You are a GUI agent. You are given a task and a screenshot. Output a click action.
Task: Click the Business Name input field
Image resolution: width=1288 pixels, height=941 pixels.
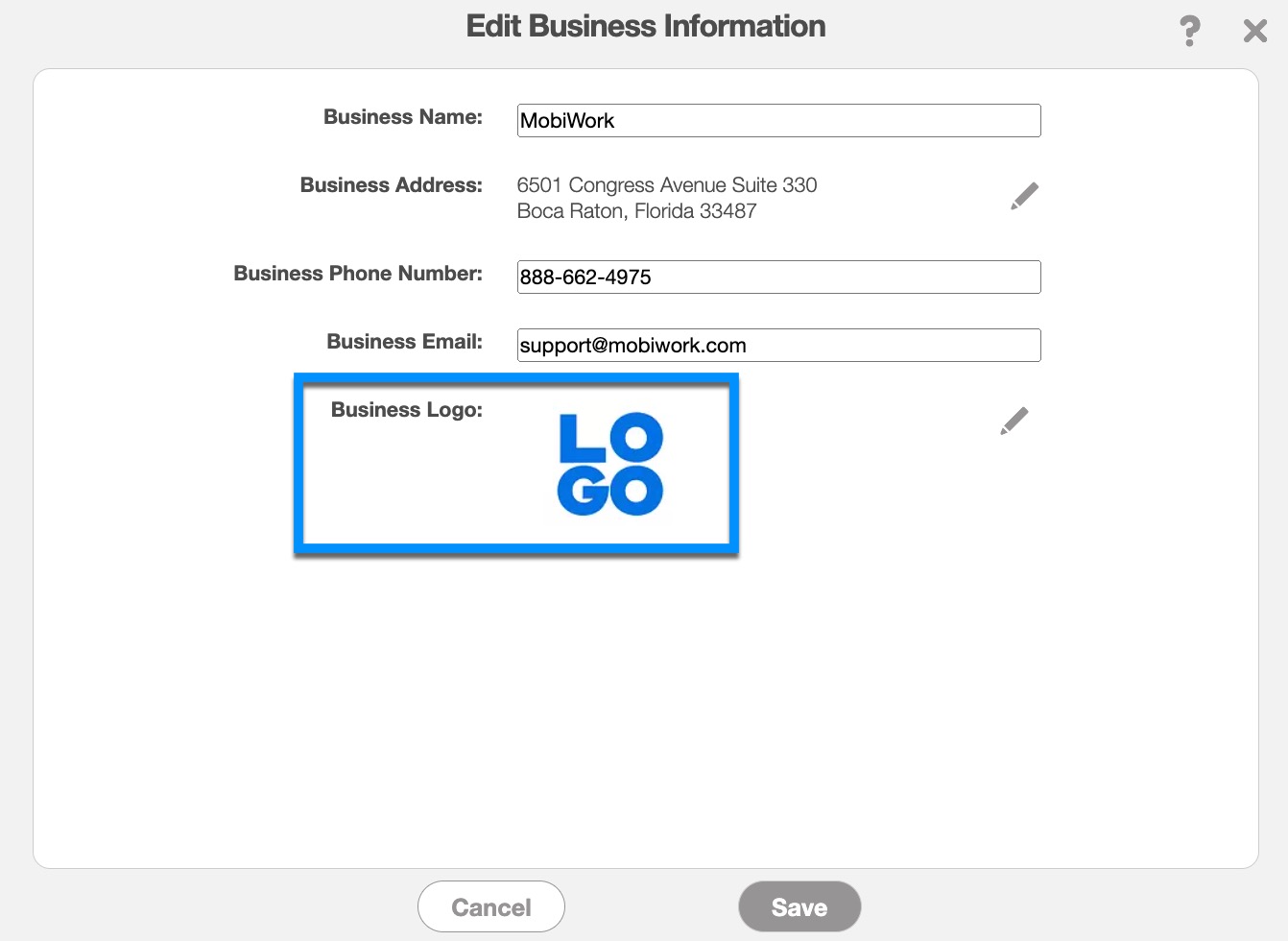(778, 121)
